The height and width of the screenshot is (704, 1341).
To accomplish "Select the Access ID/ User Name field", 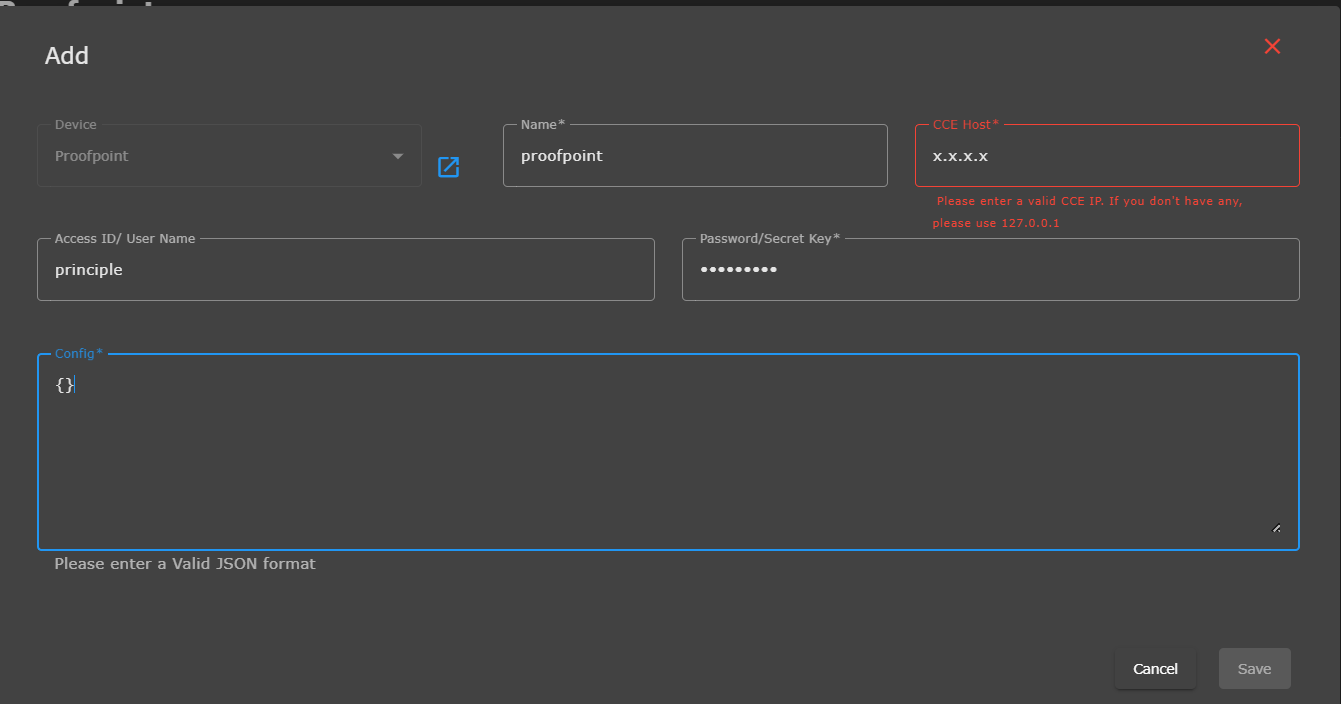I will pos(345,270).
